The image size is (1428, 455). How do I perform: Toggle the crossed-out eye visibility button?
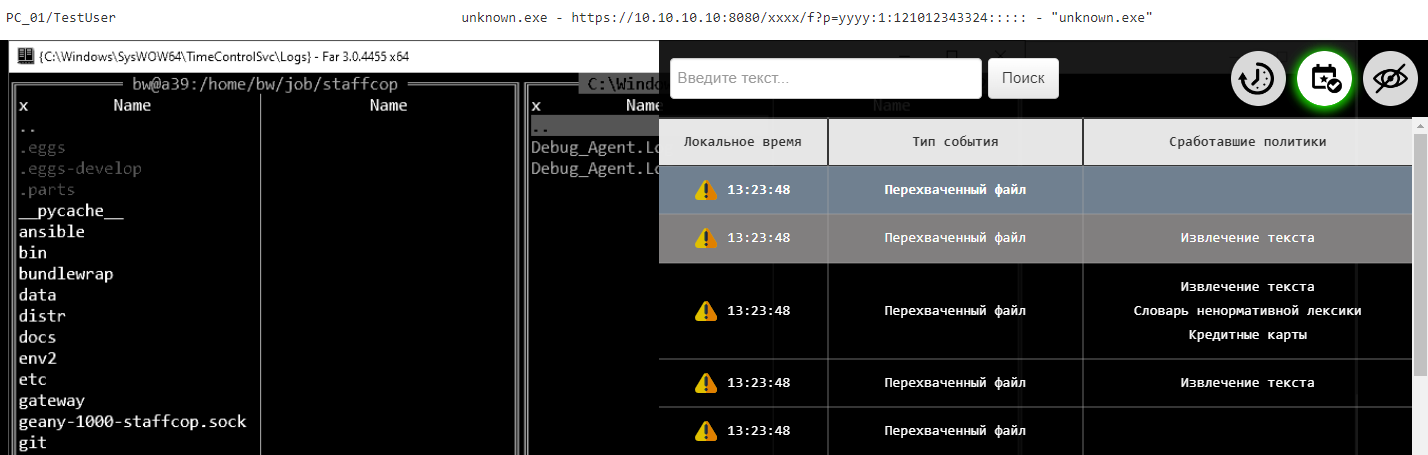click(x=1390, y=79)
